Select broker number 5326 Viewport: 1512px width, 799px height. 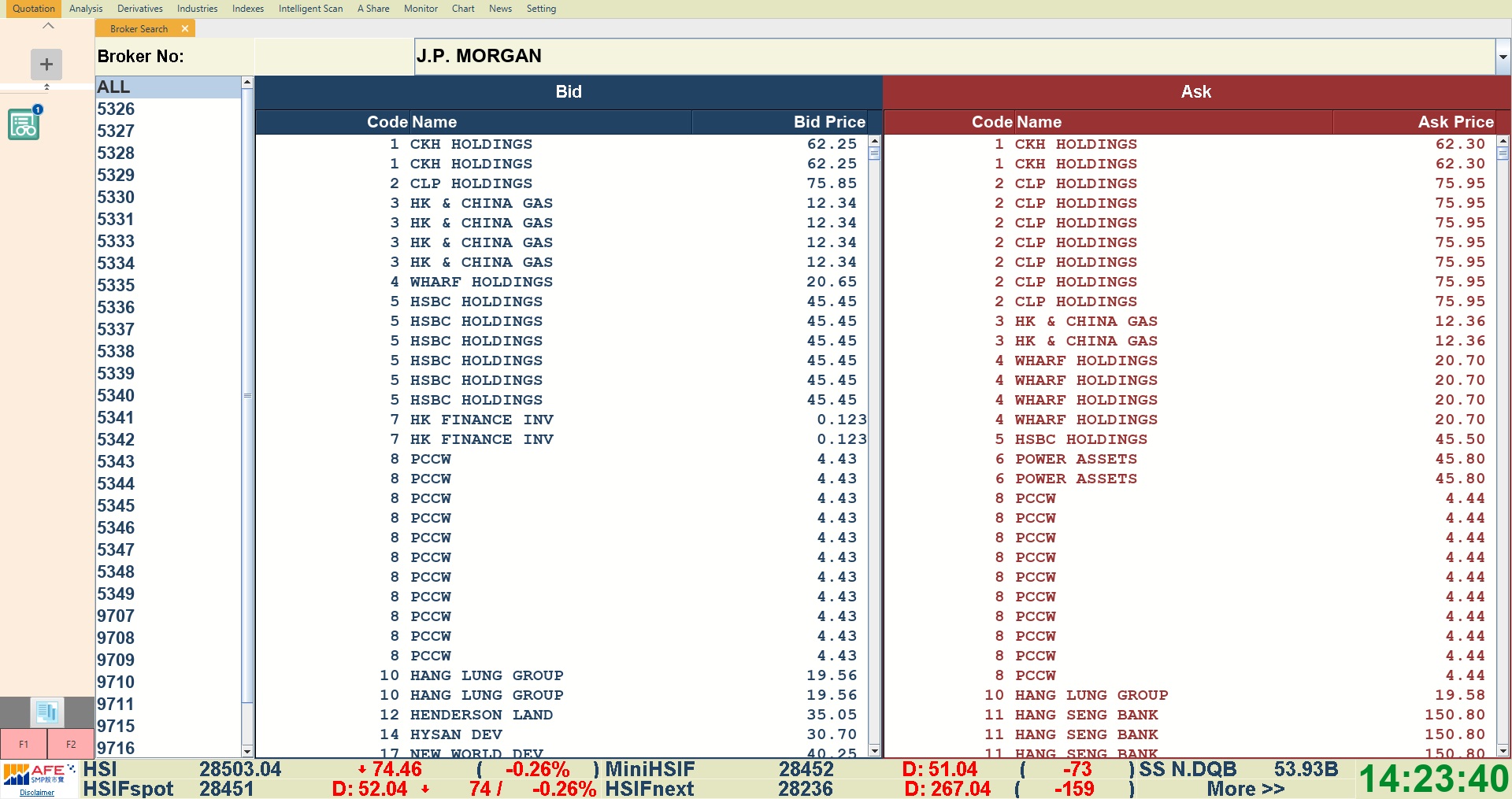click(x=168, y=109)
